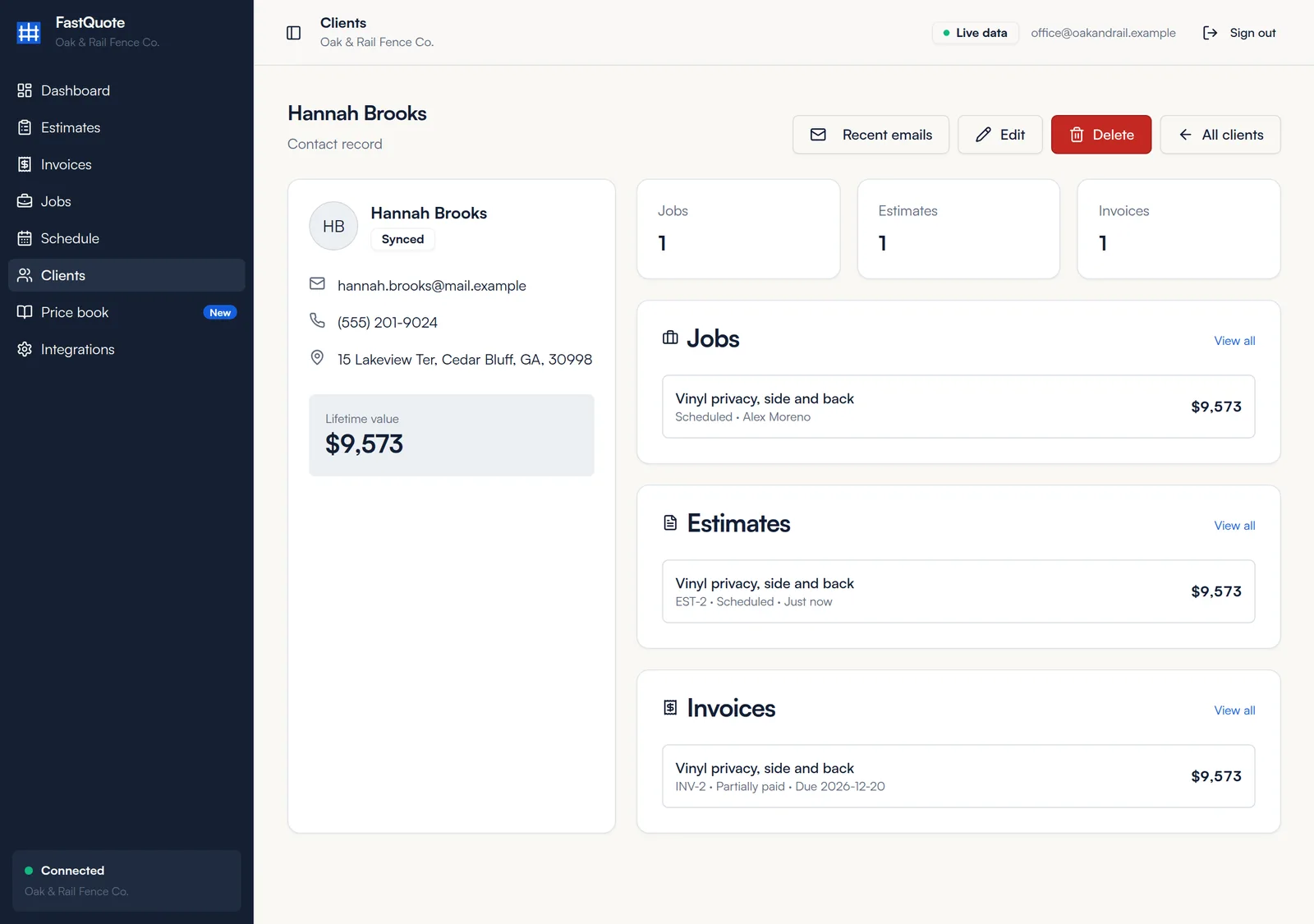
Task: Click the document icon in Estimates section heading
Action: click(x=670, y=522)
